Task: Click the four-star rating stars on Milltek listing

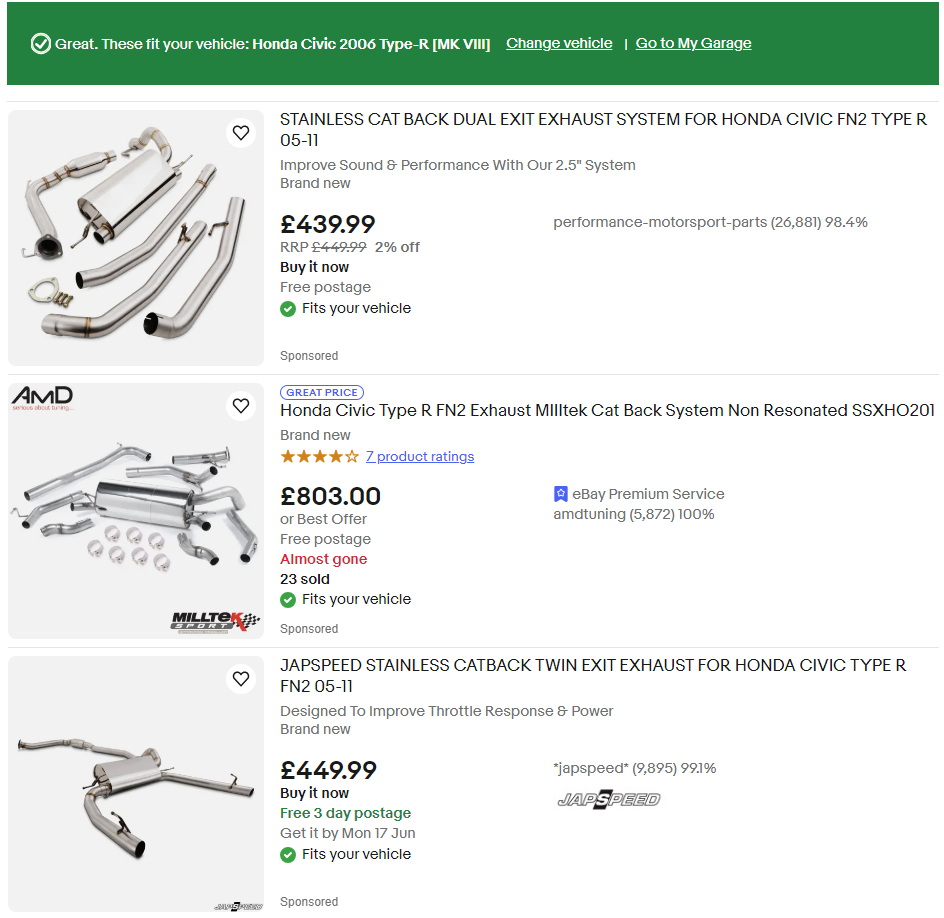Action: pyautogui.click(x=319, y=457)
